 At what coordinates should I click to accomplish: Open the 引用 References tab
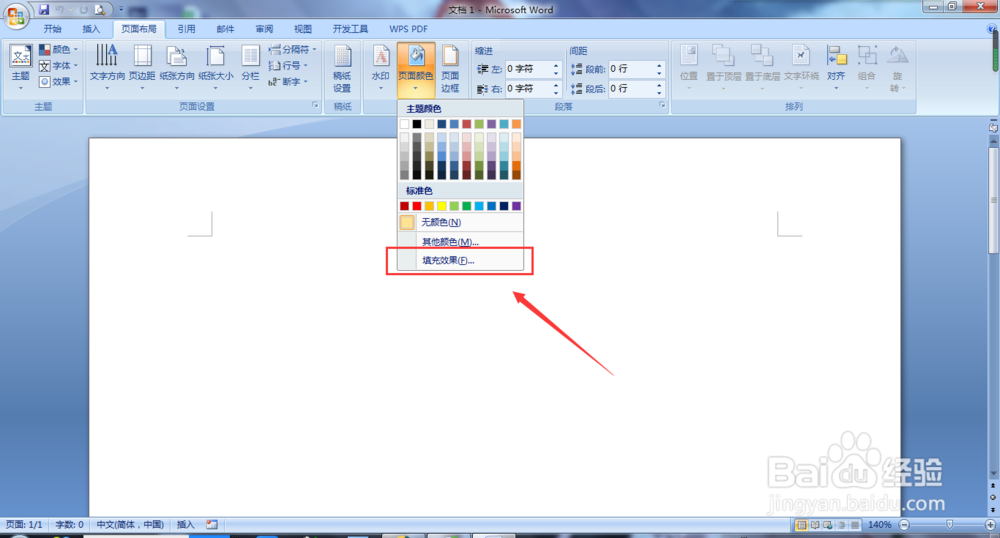[186, 29]
